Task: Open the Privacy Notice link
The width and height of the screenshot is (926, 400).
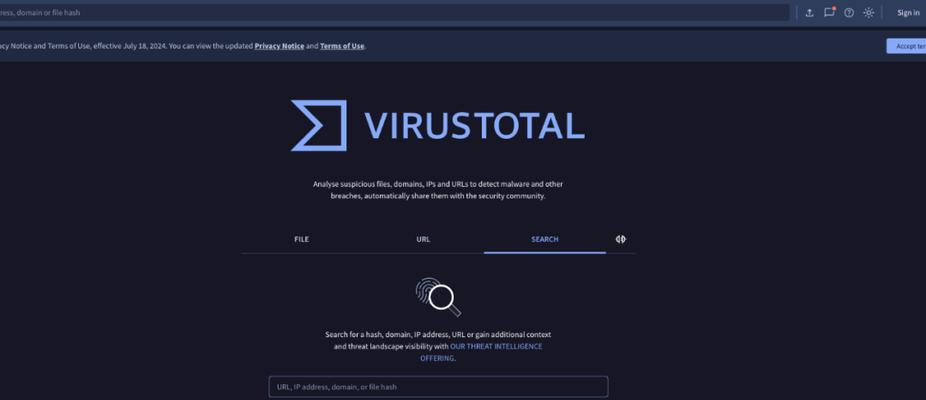Action: 279,46
